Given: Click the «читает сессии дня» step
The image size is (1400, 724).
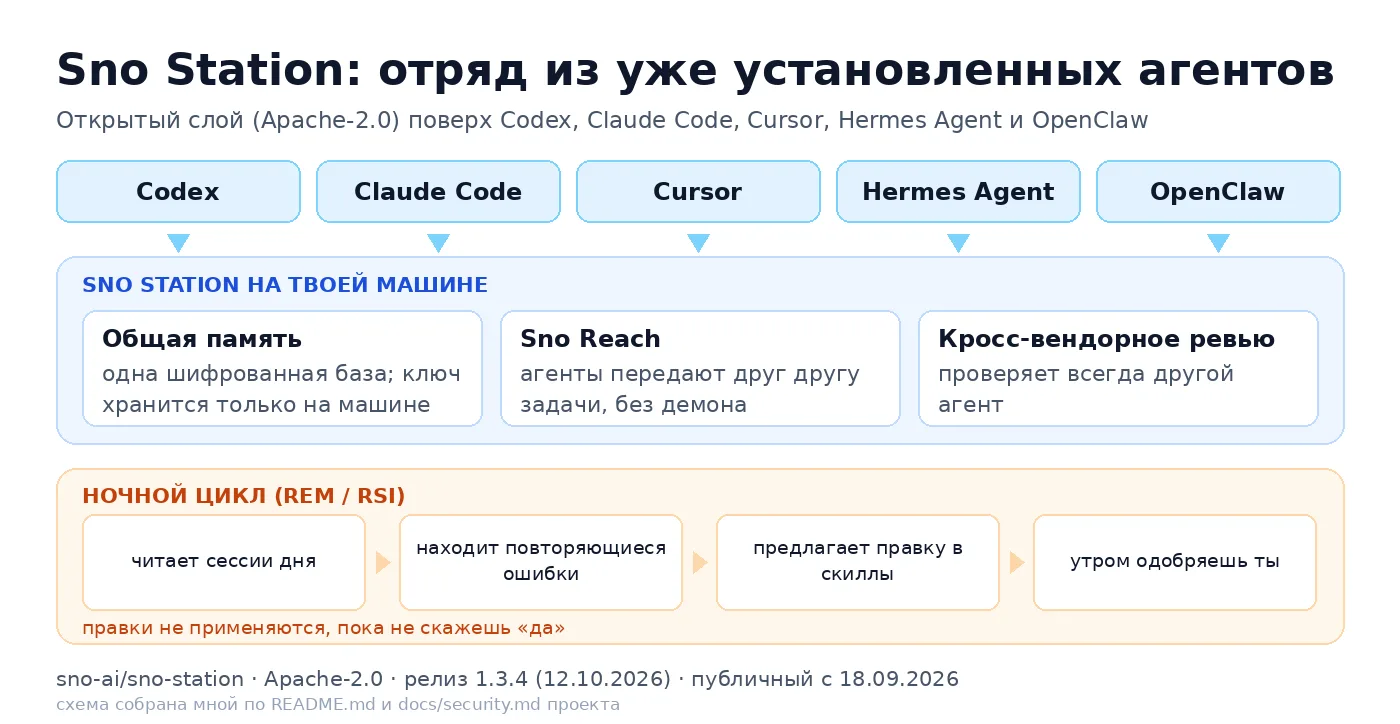Looking at the screenshot, I should point(224,562).
